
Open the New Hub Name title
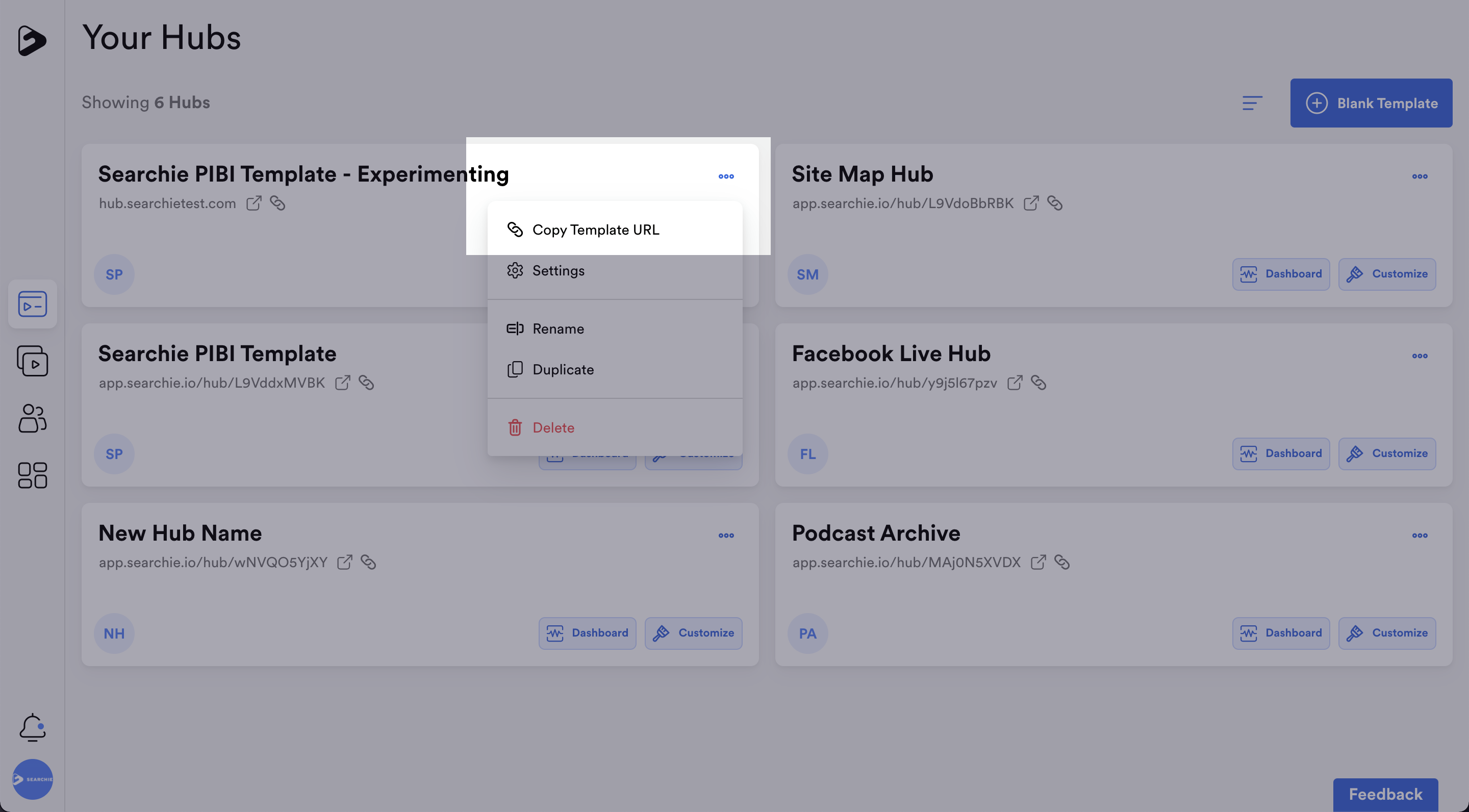tap(180, 533)
